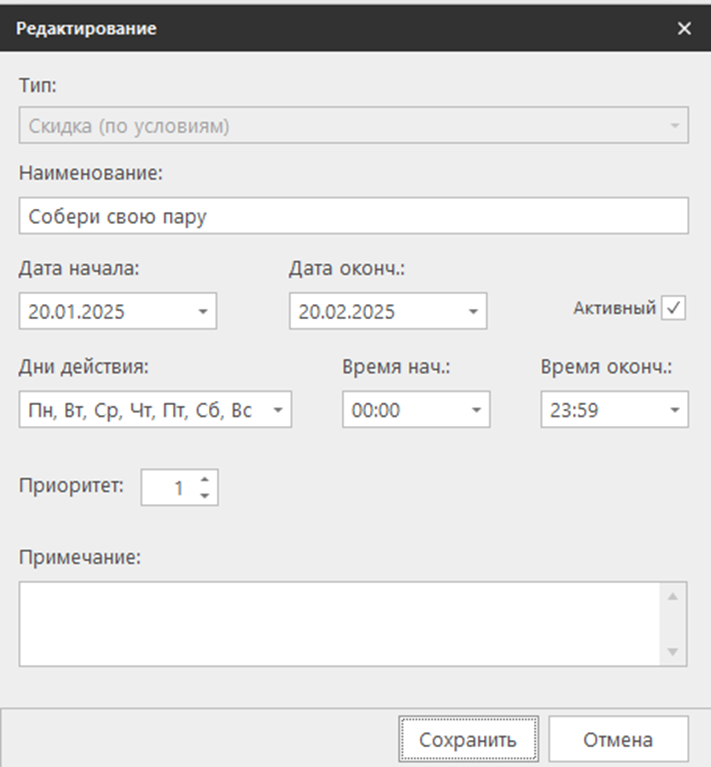Click the Наименование text field

tap(353, 215)
